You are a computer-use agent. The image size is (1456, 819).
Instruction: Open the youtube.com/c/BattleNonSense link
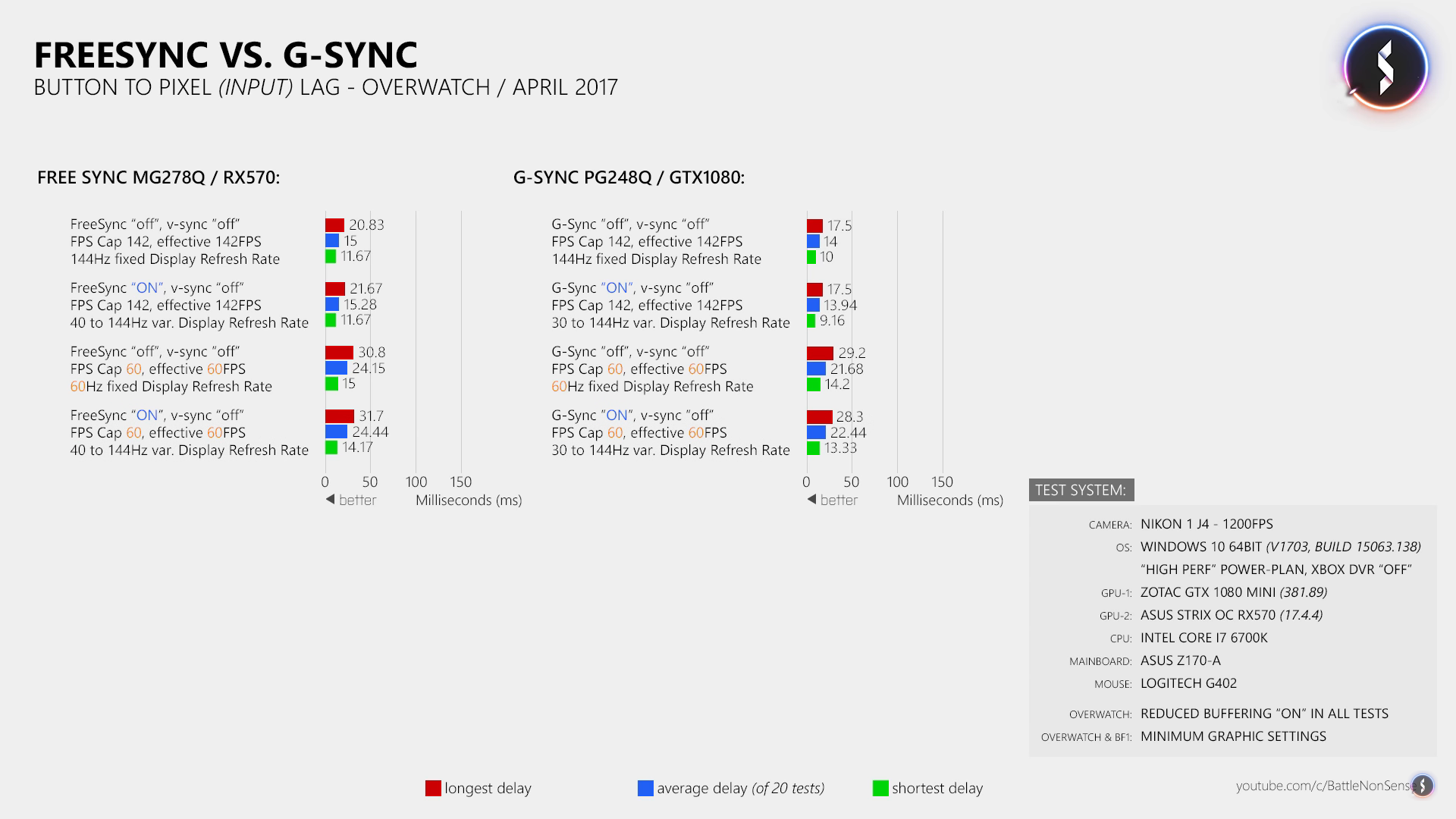1323,786
